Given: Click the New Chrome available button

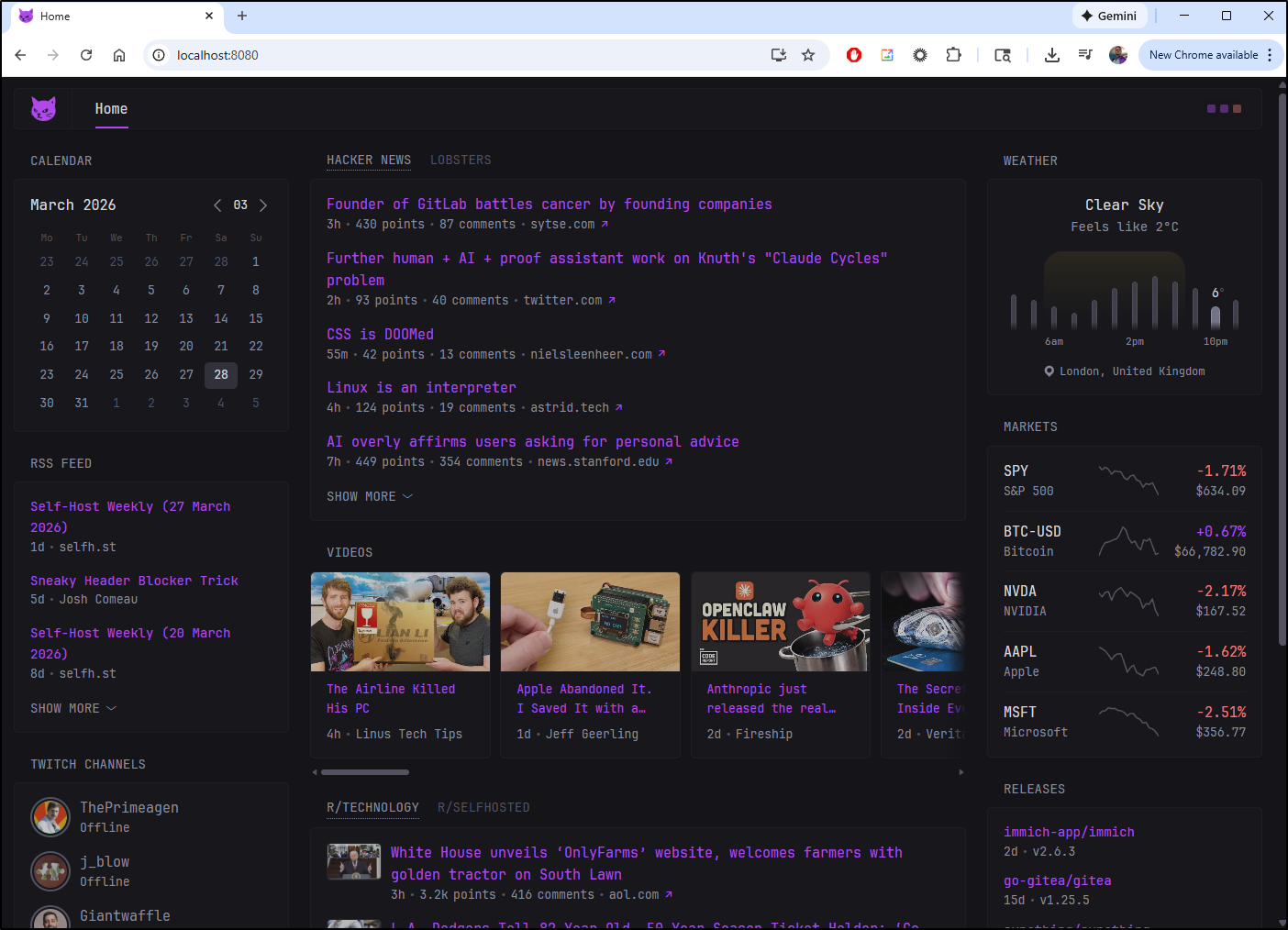Looking at the screenshot, I should pyautogui.click(x=1205, y=55).
